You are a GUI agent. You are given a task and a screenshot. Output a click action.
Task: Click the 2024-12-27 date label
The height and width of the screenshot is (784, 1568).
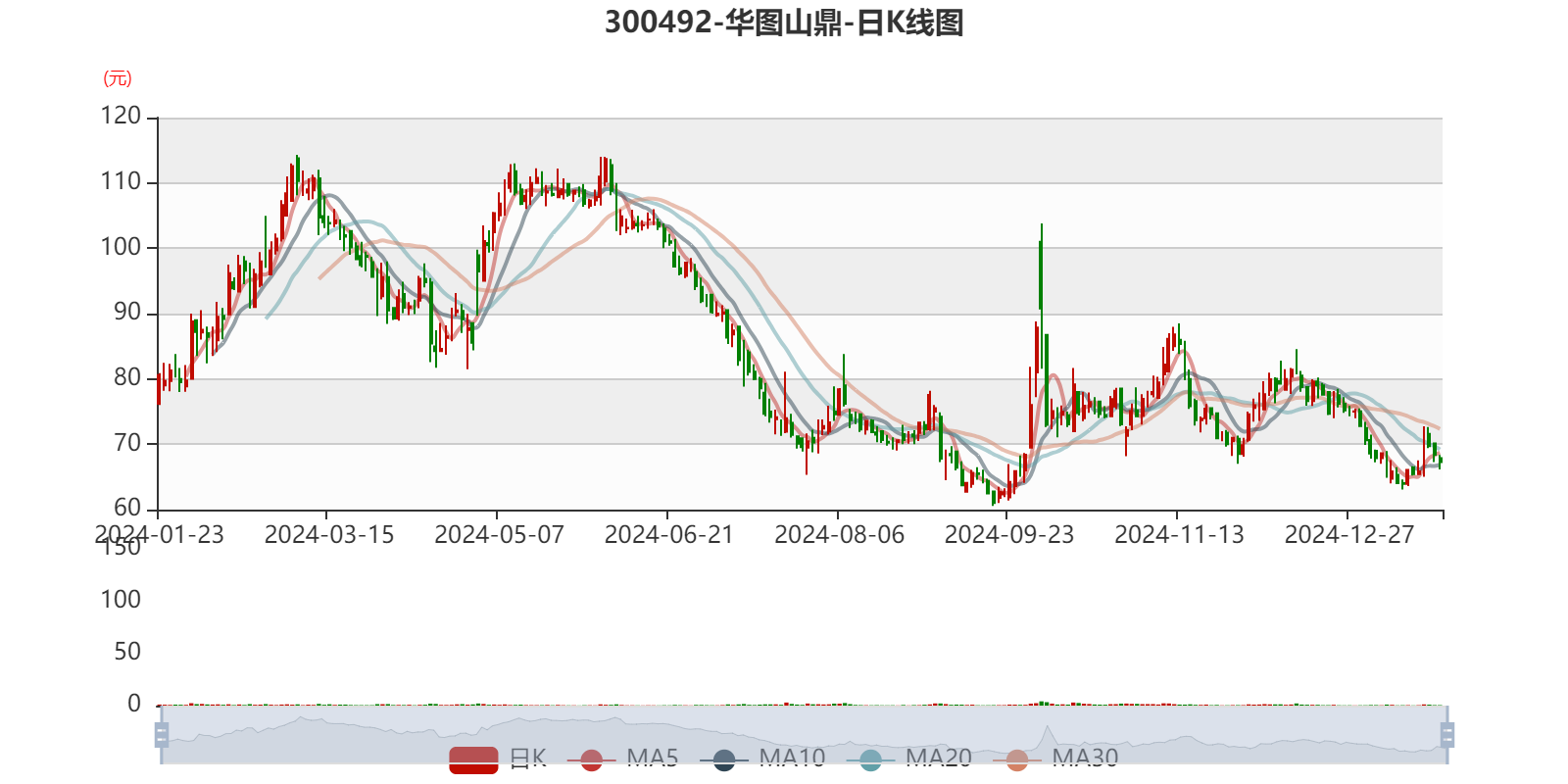[x=1349, y=535]
